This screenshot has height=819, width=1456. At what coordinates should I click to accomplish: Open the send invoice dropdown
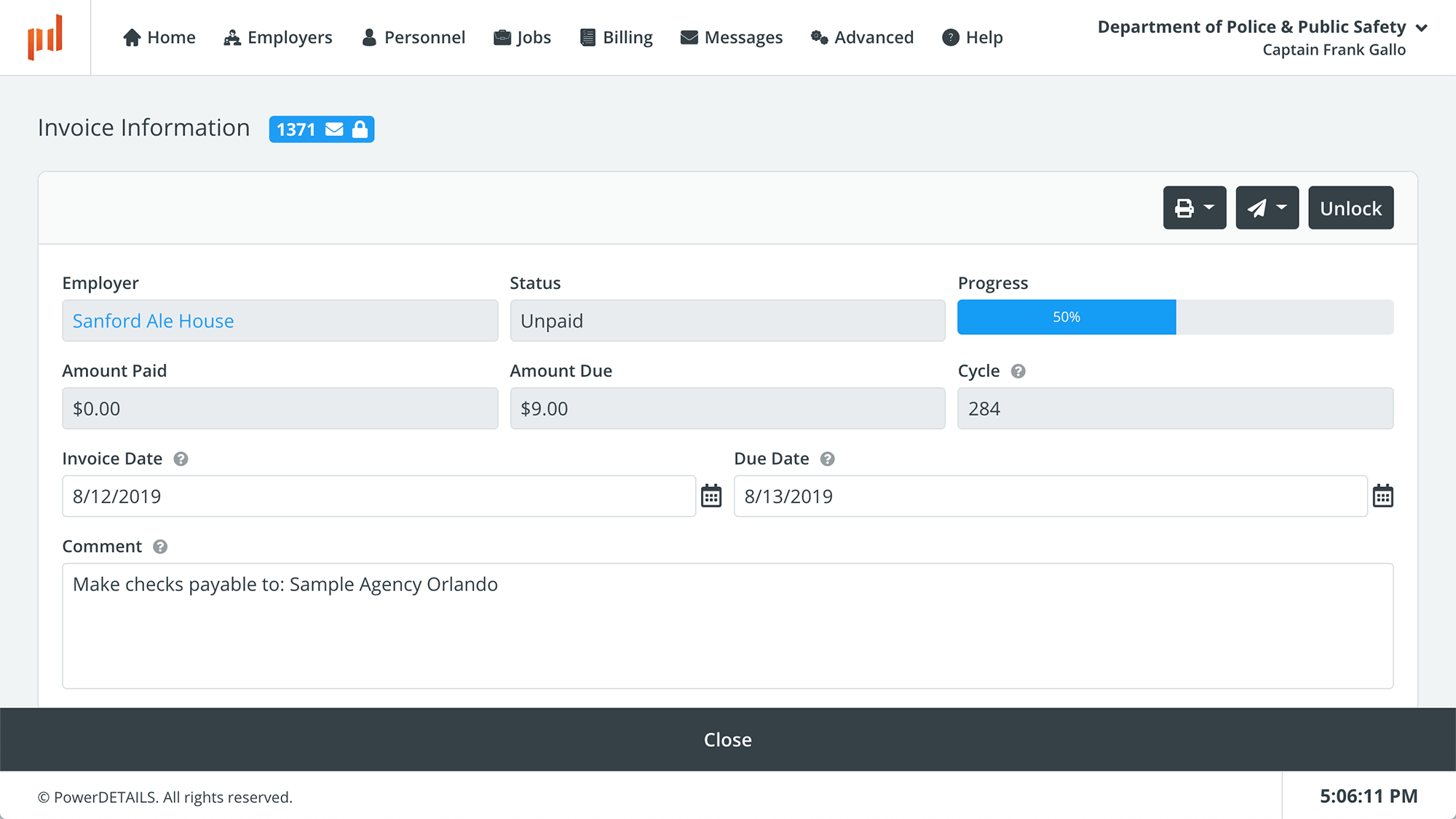pyautogui.click(x=1267, y=207)
